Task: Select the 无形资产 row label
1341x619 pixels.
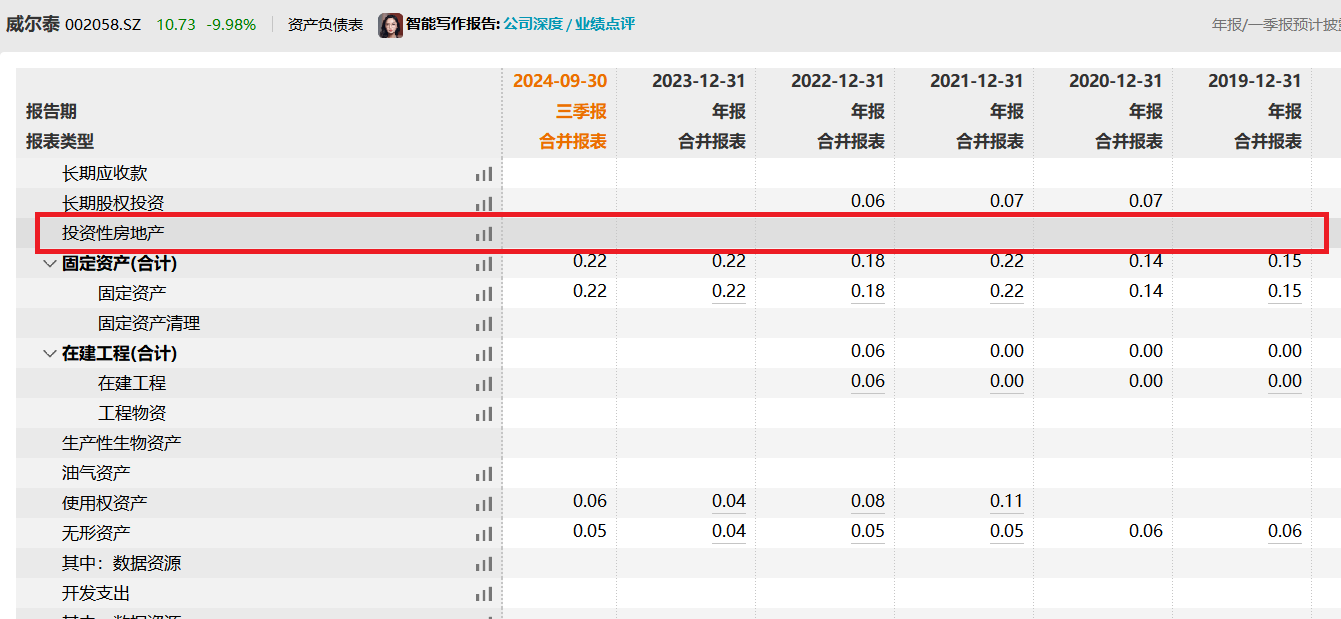Action: click(96, 534)
